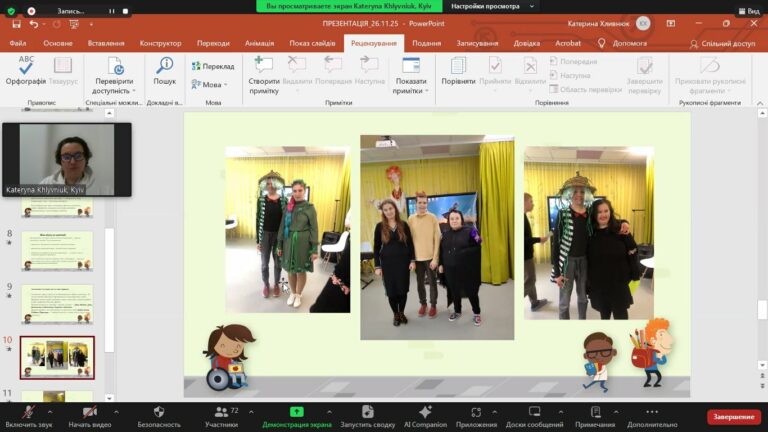Expand the Дополнительно more menu
This screenshot has width=768, height=432.
[652, 416]
